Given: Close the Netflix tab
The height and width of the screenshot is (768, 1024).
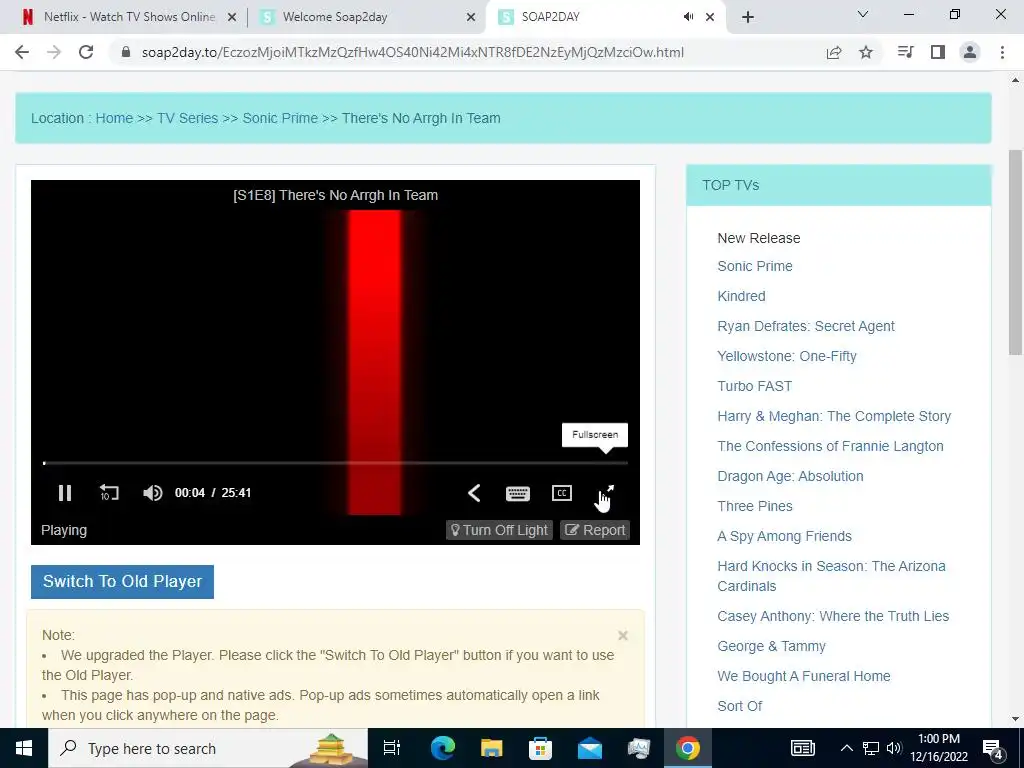Looking at the screenshot, I should 231,17.
